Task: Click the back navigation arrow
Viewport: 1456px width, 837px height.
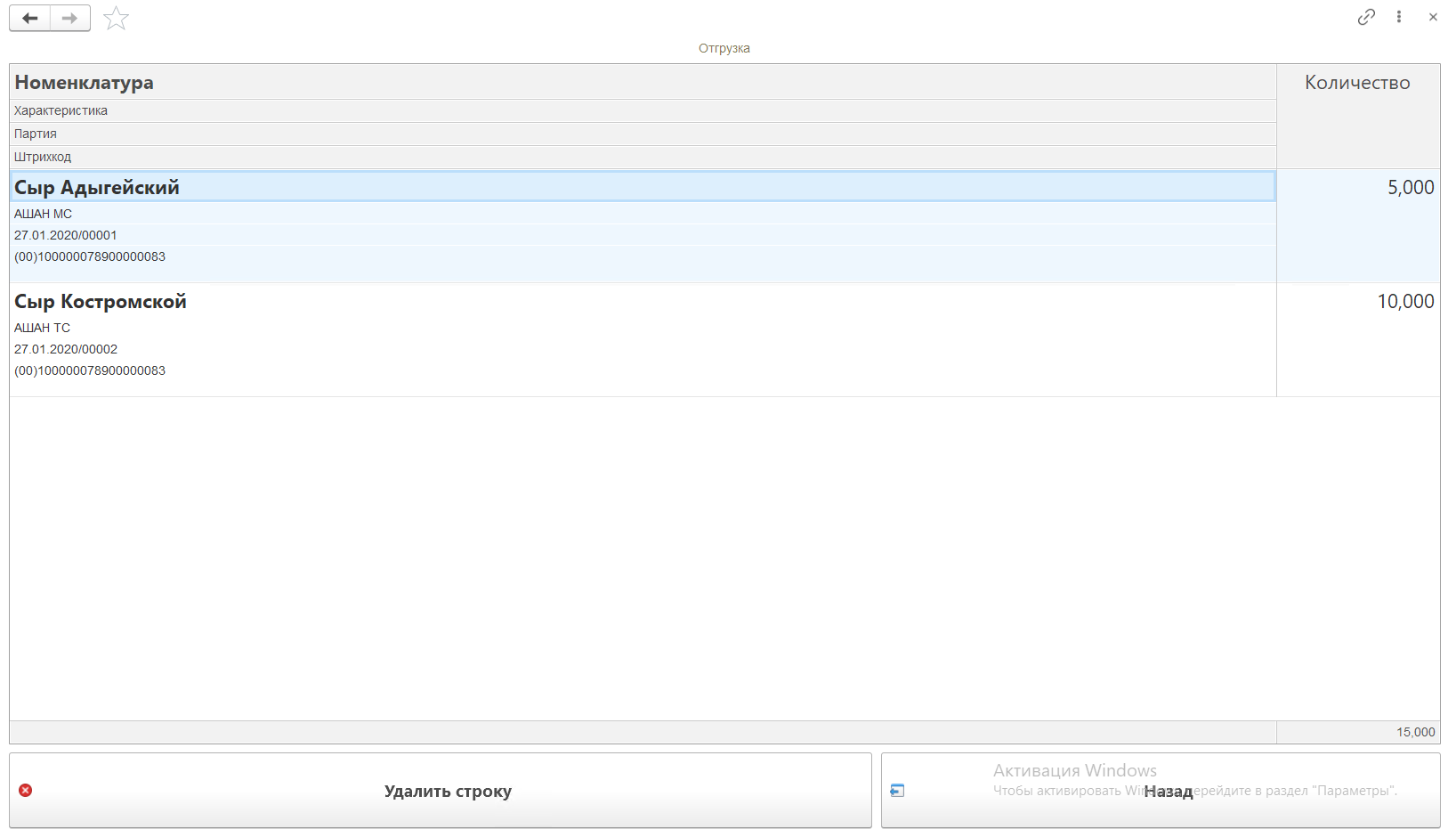Action: (30, 18)
